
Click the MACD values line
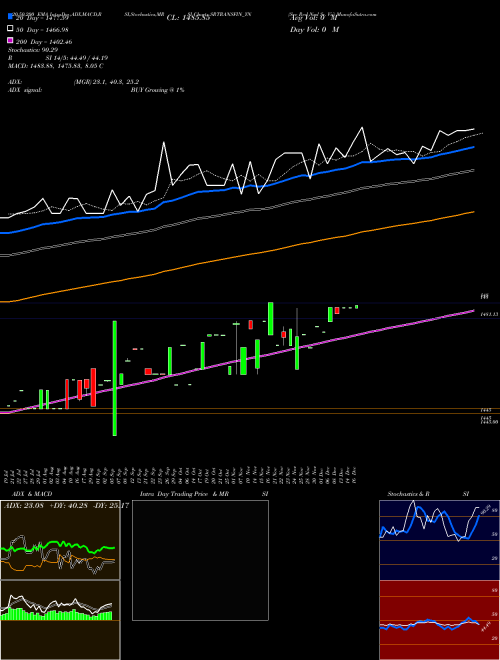pos(55,66)
